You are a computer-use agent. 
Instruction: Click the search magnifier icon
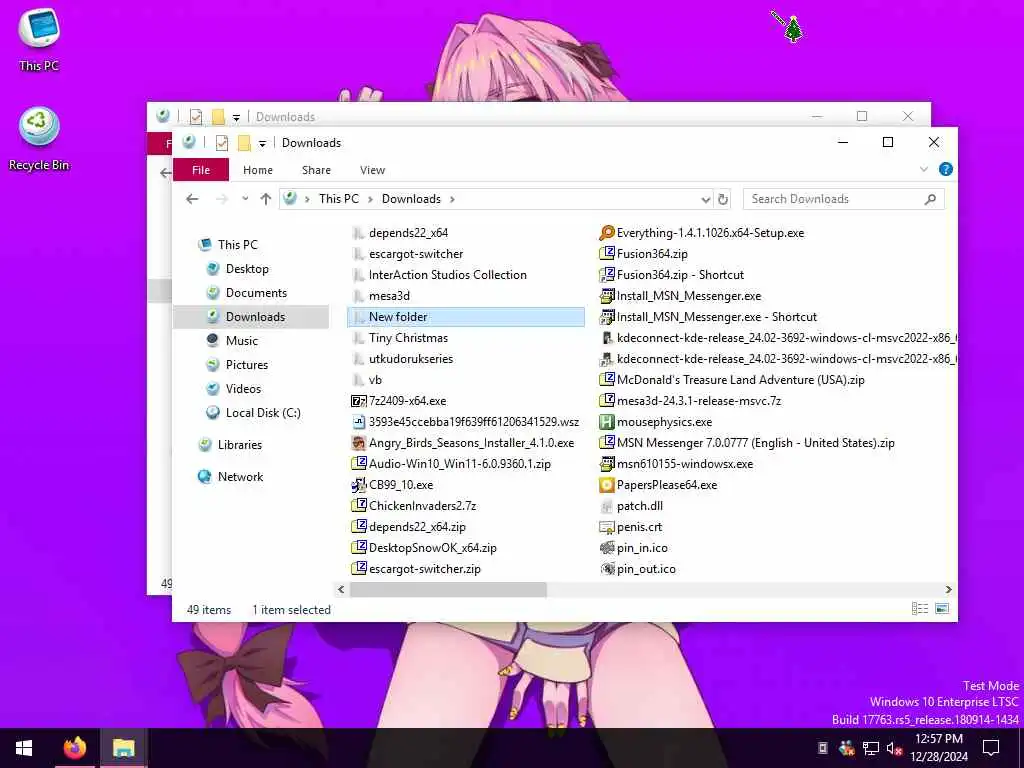pos(930,199)
